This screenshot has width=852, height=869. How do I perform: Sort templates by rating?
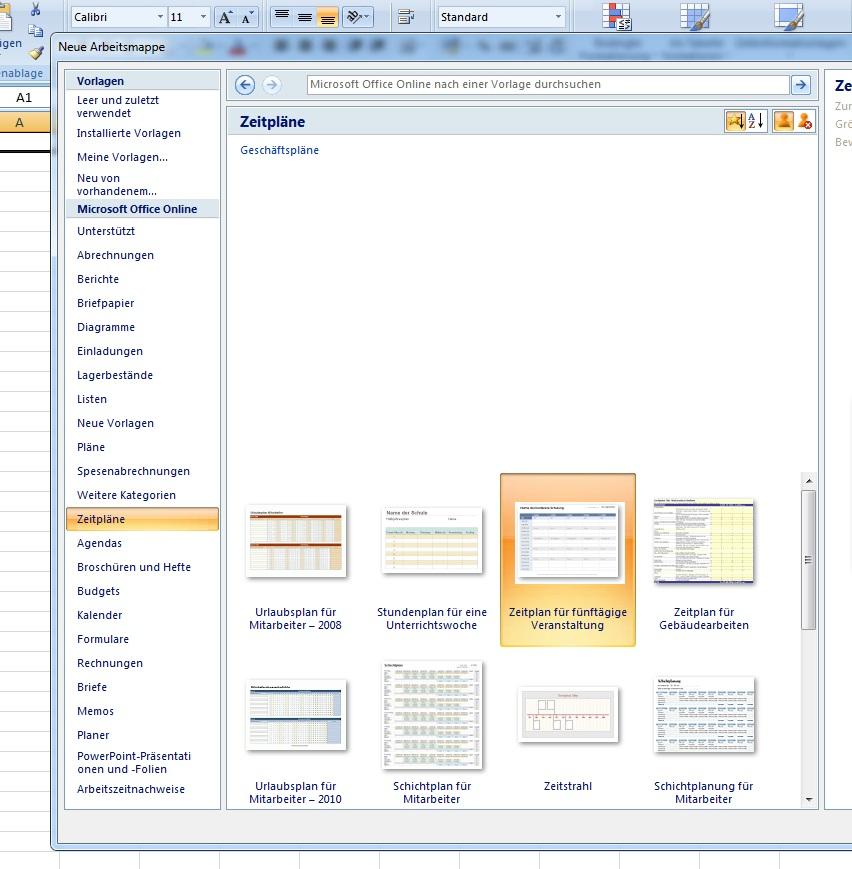[x=736, y=120]
